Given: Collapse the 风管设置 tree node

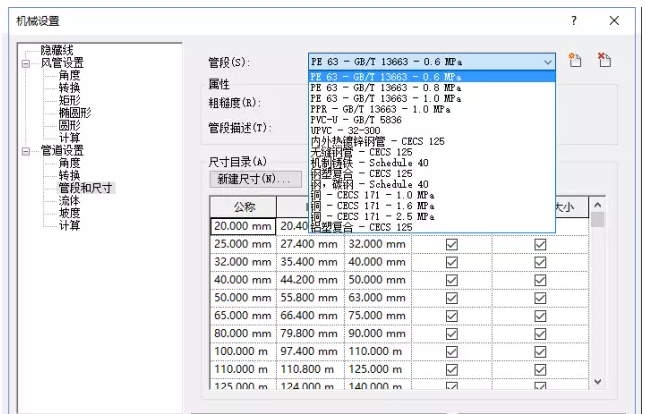Looking at the screenshot, I should point(25,62).
